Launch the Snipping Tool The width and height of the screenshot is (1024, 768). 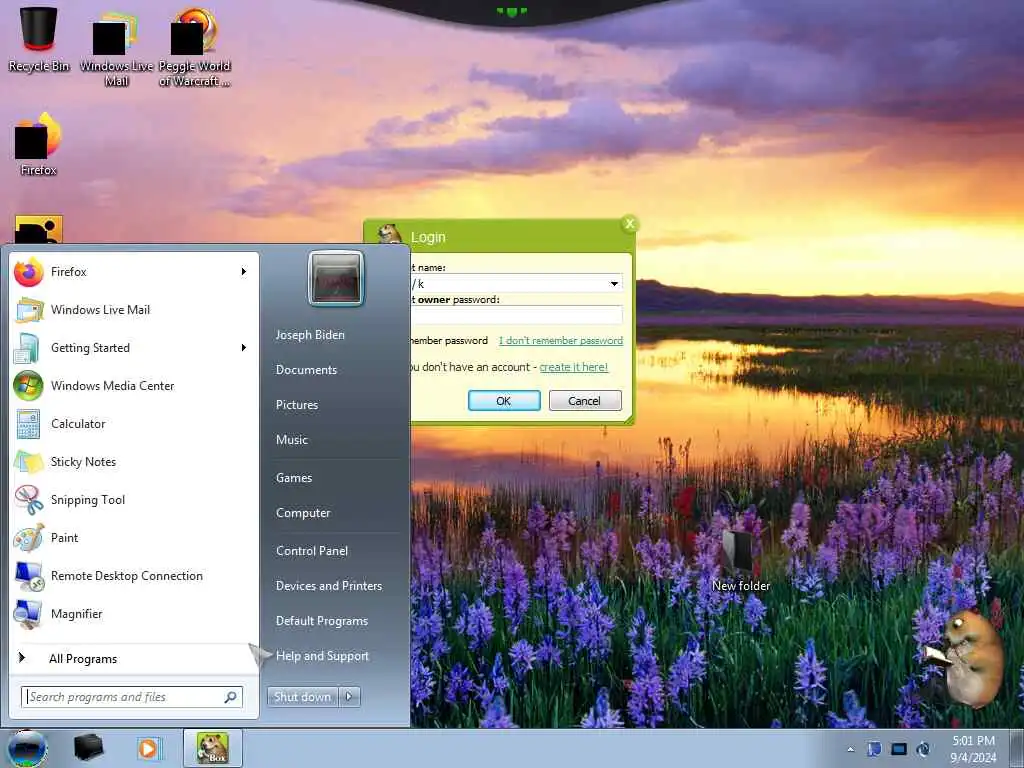[x=134, y=500]
